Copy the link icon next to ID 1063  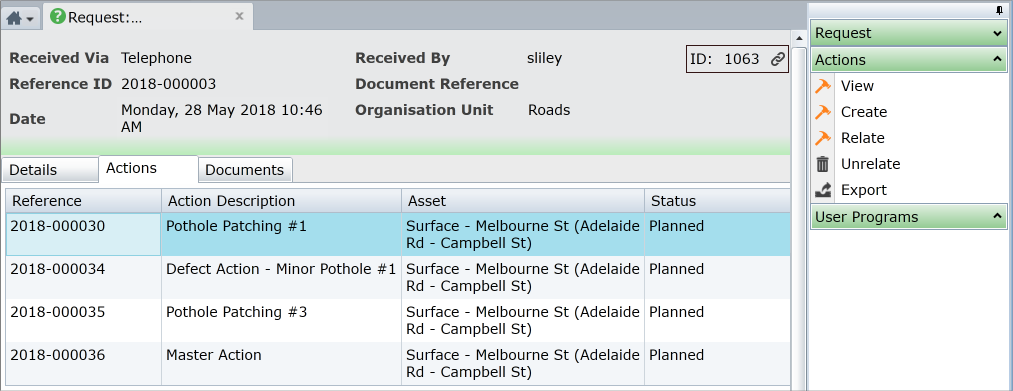(x=778, y=59)
